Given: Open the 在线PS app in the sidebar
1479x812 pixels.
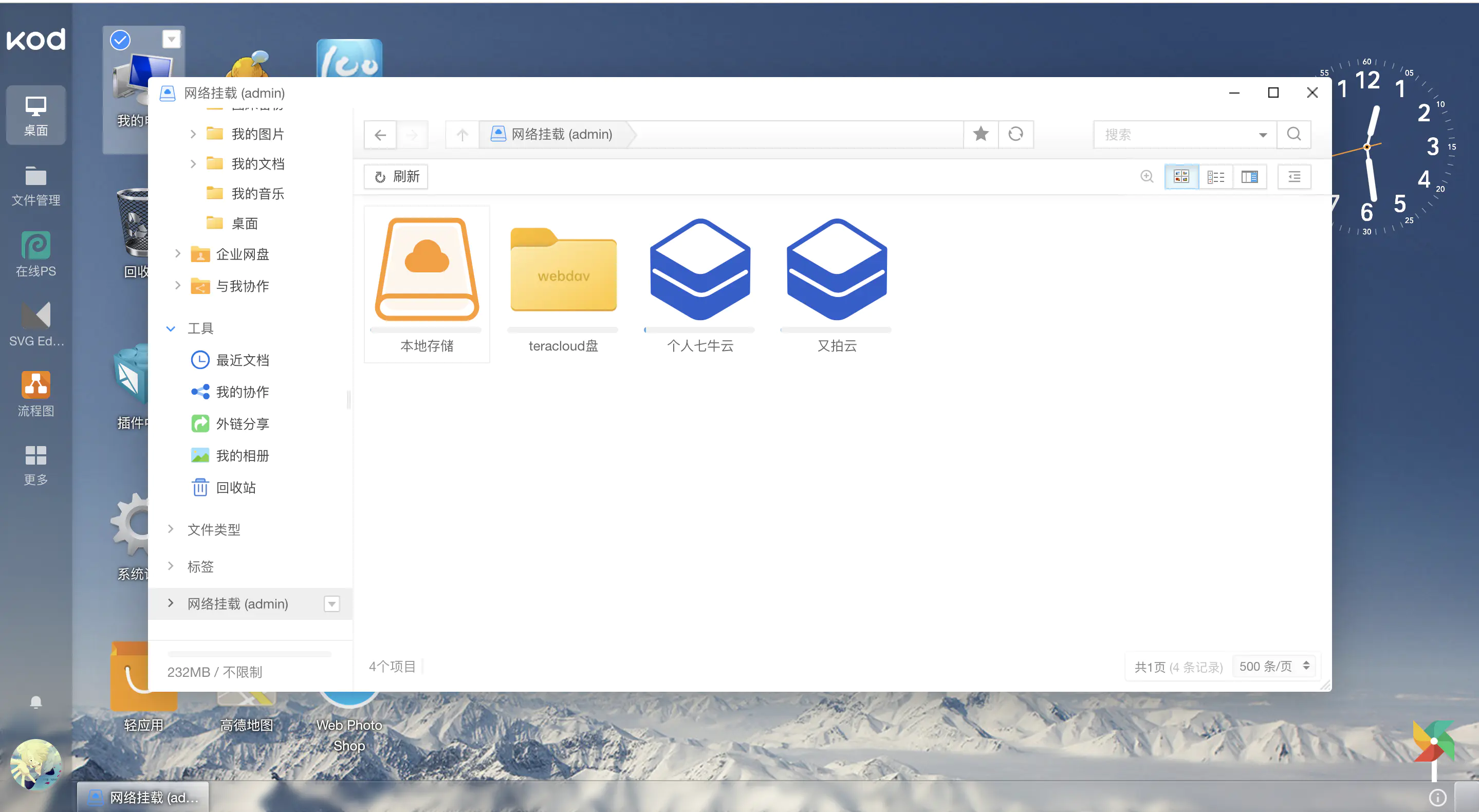Looking at the screenshot, I should (35, 254).
